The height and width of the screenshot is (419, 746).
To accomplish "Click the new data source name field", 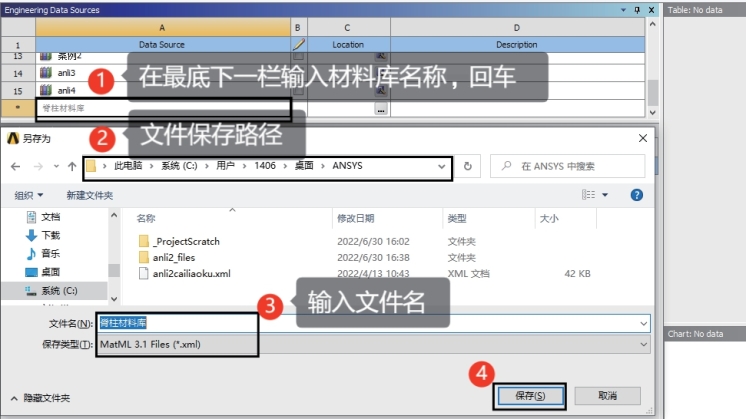I will (x=164, y=108).
